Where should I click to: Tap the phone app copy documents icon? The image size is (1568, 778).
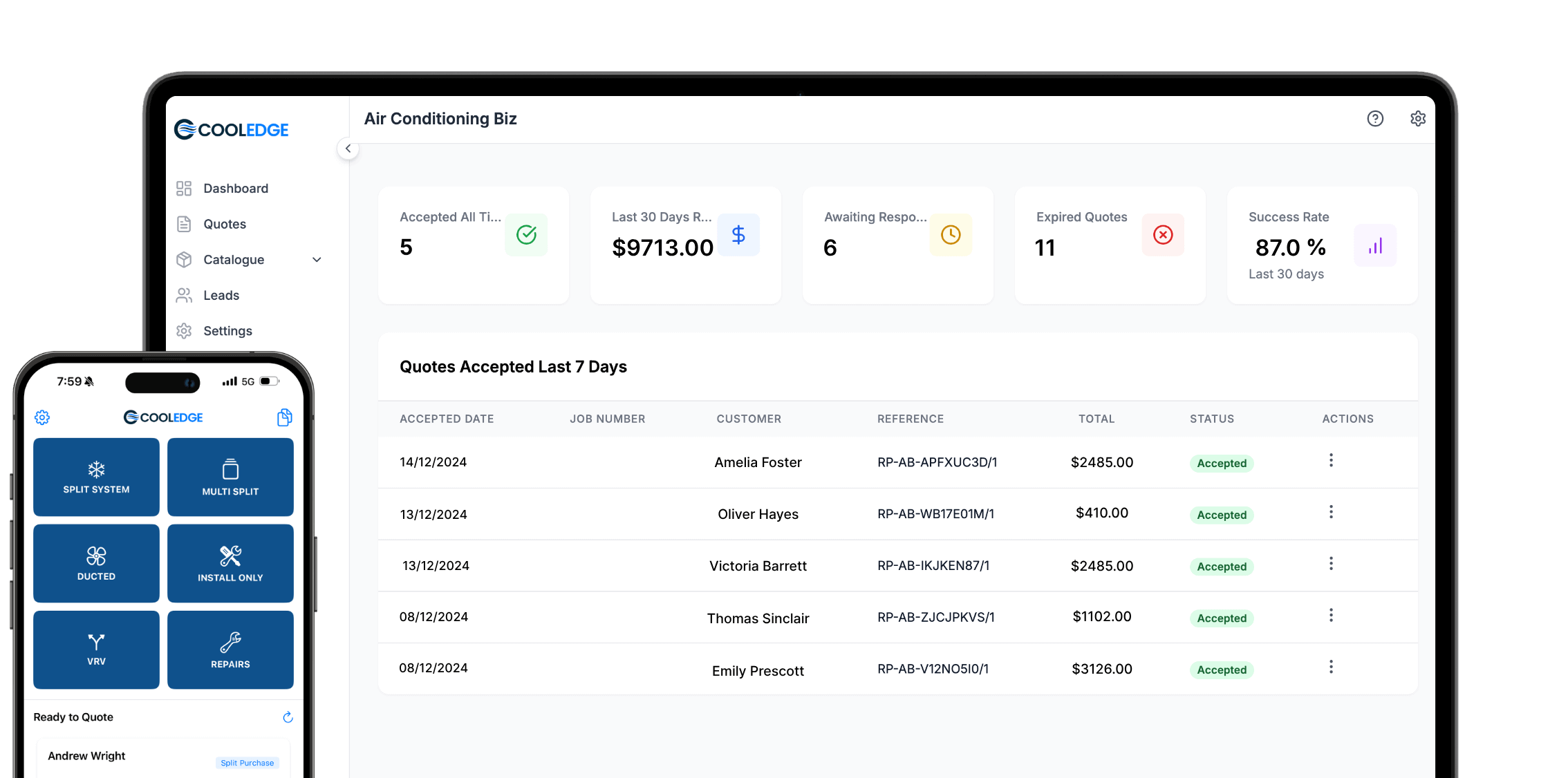click(285, 417)
